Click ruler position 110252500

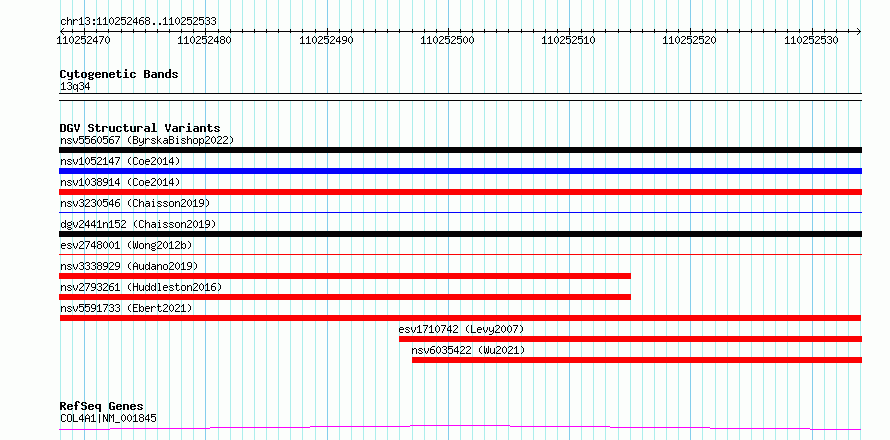(x=447, y=40)
